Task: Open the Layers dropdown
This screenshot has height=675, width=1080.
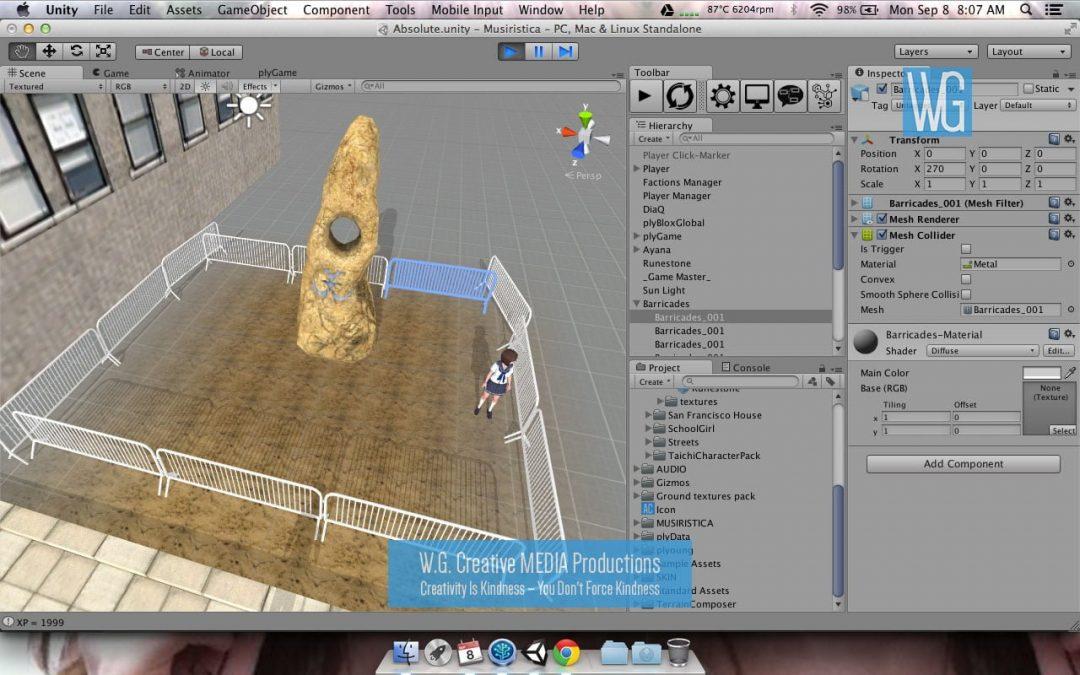Action: coord(935,52)
